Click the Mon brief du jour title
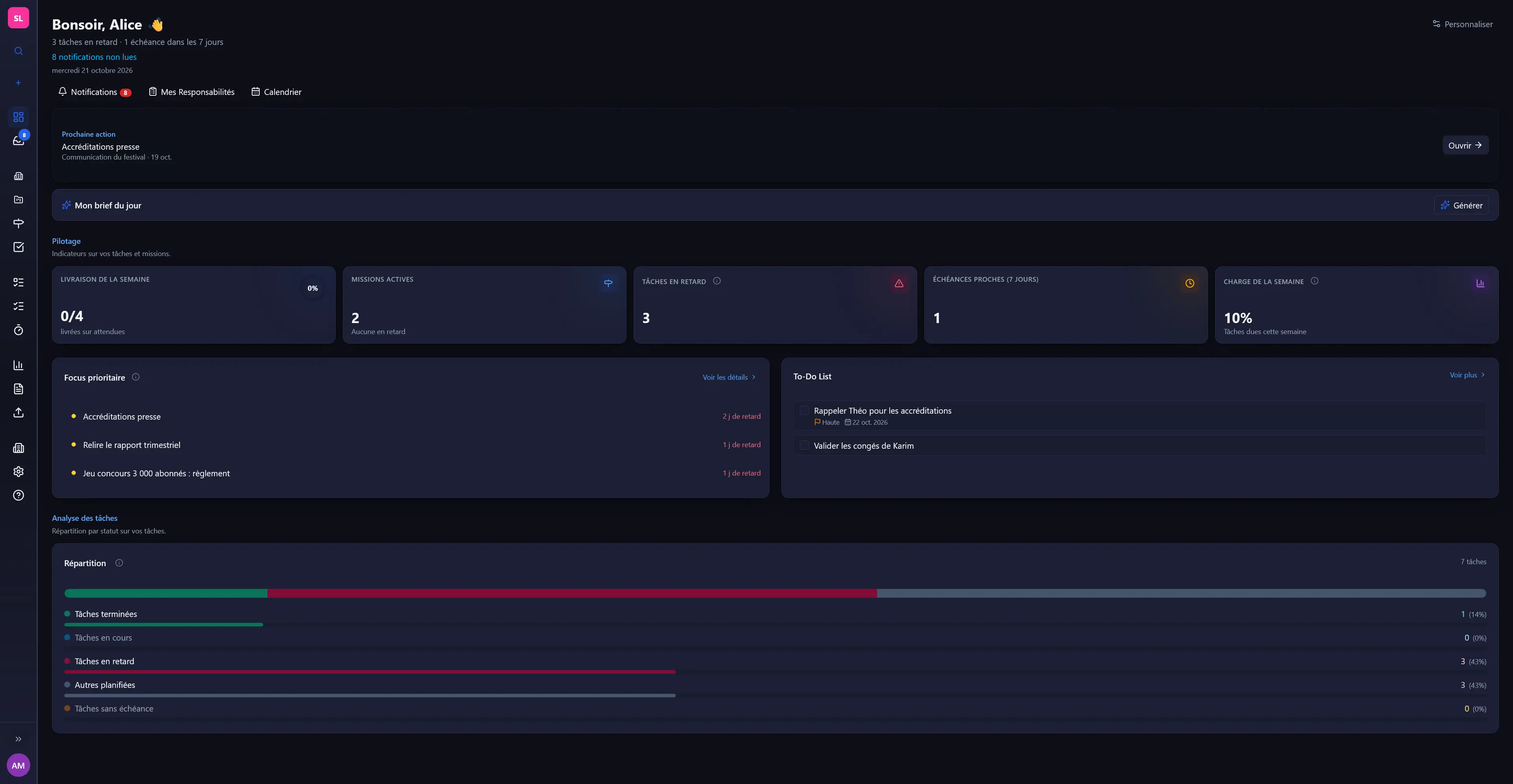 (x=108, y=205)
